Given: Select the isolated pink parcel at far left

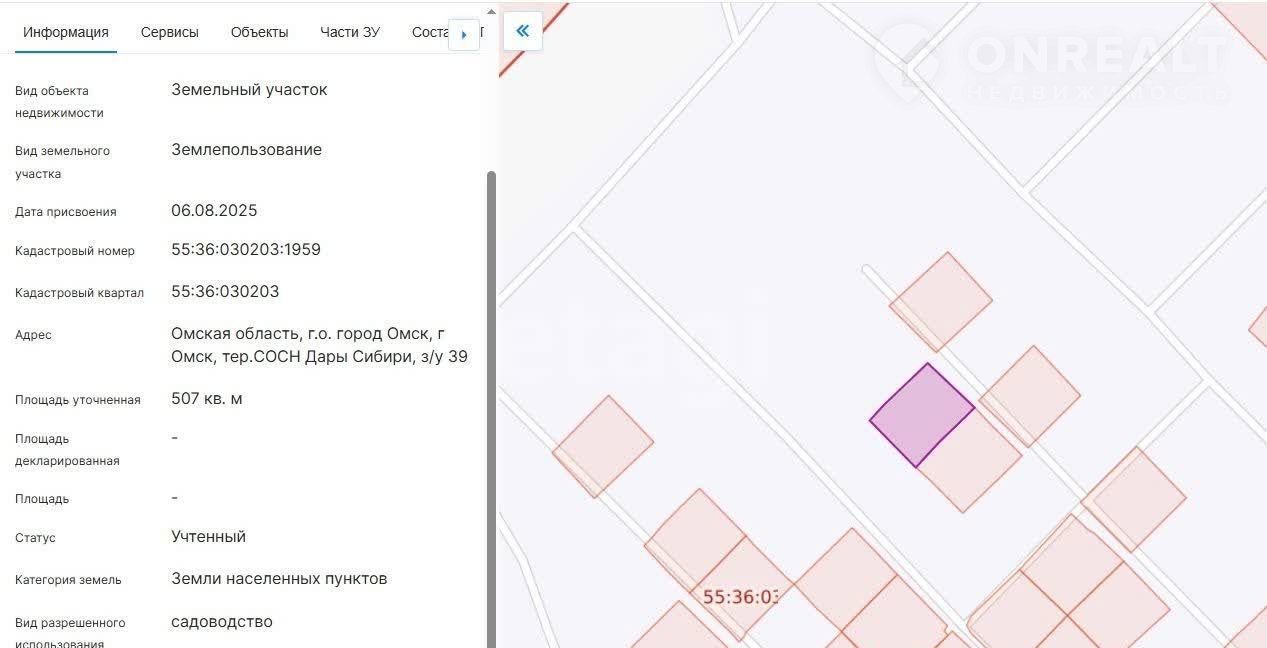Looking at the screenshot, I should tap(603, 446).
